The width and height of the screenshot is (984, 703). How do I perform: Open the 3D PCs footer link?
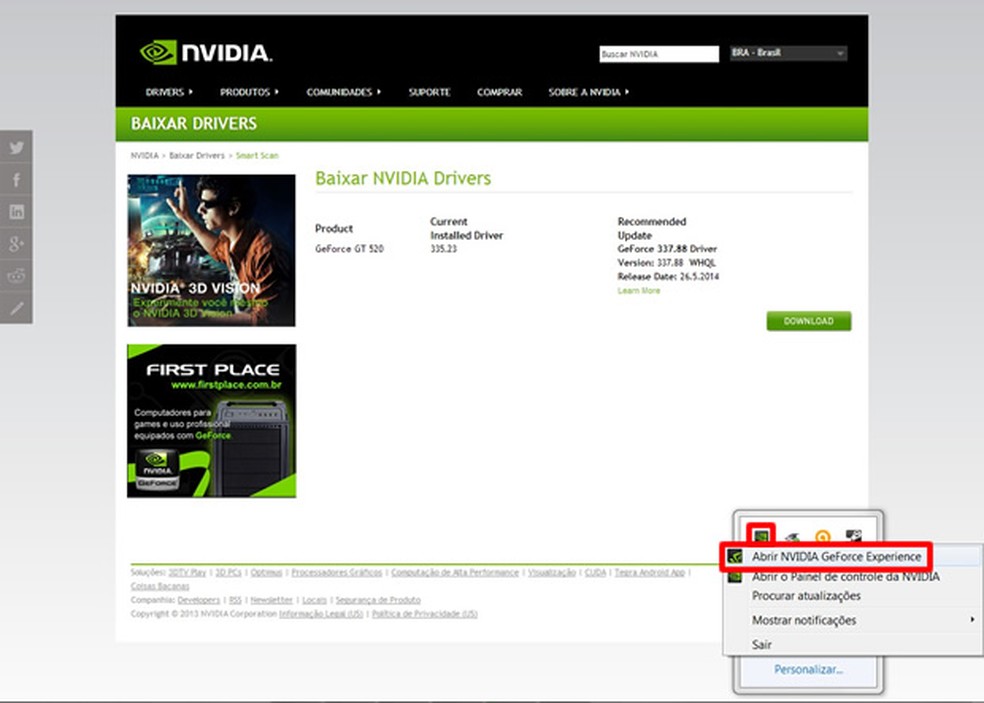click(228, 572)
